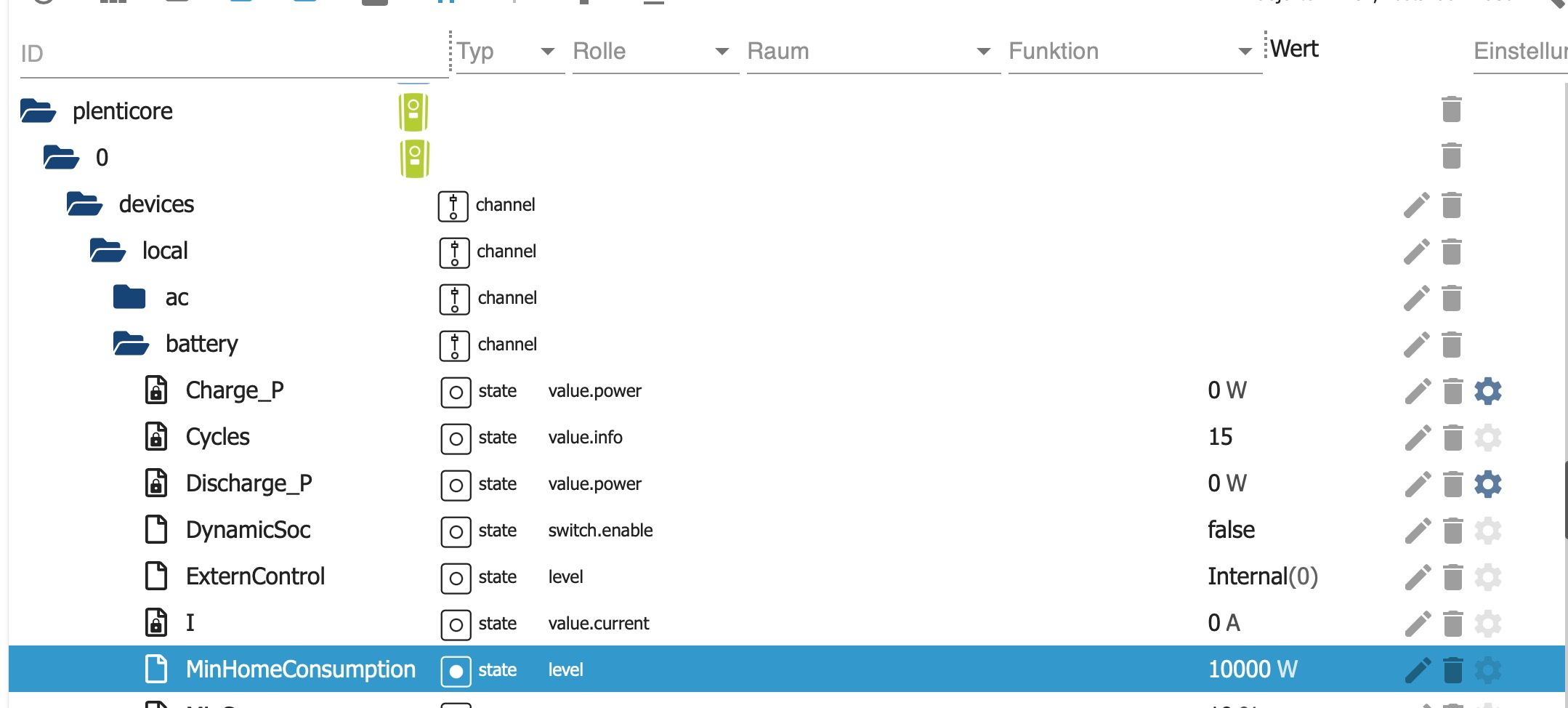Expand the ac folder

pos(129,297)
